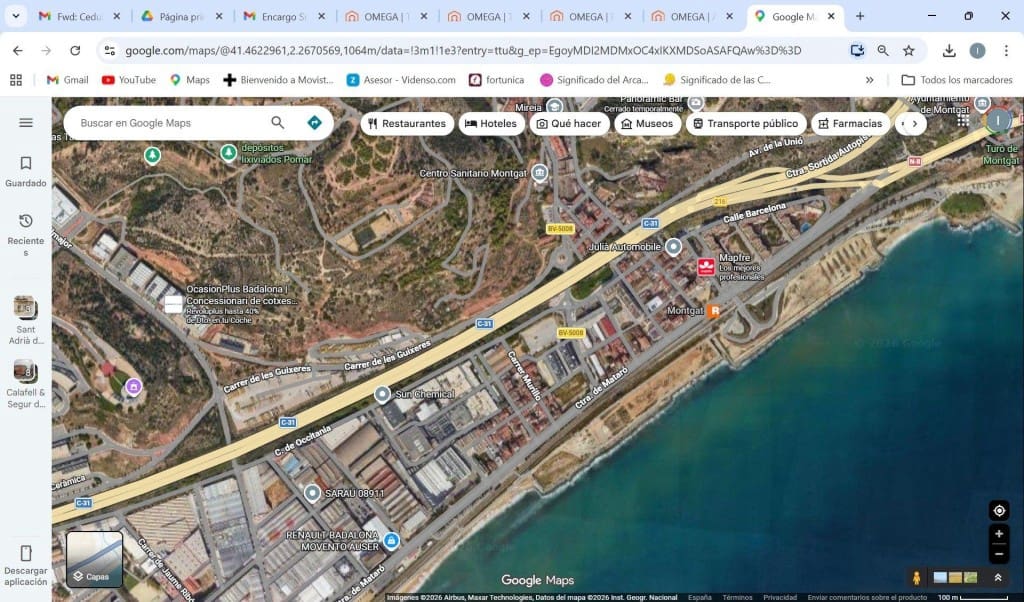Switch to the first OMEGA browser tab
Screen dimensions: 1024x602
pos(383,16)
